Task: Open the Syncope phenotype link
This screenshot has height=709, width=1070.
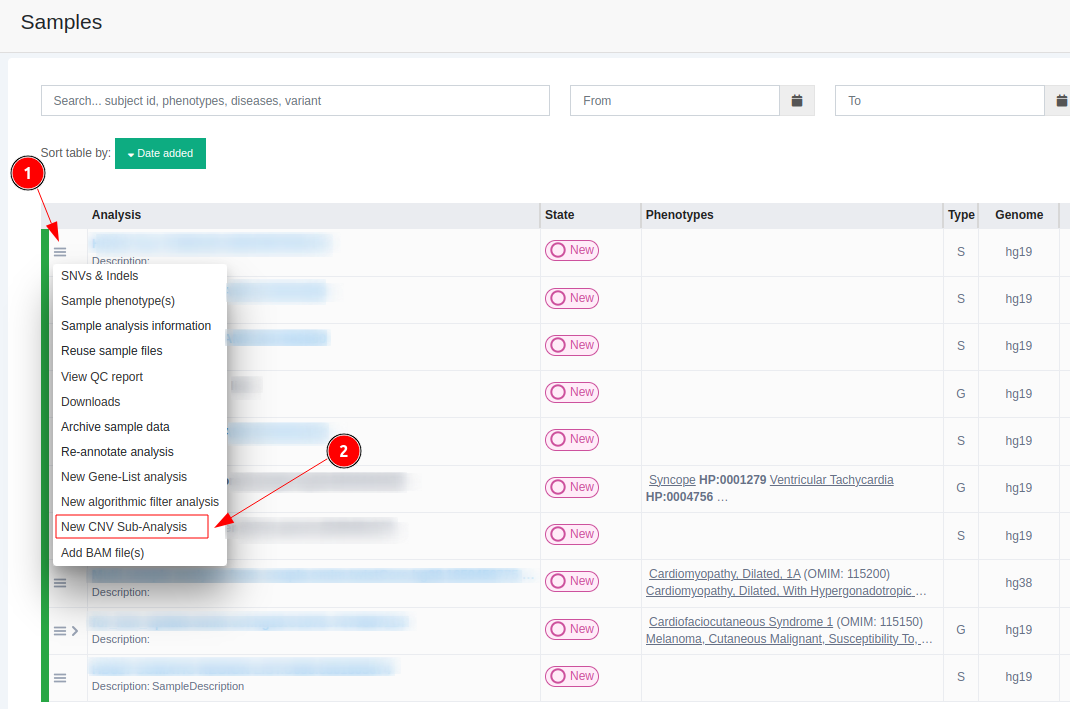Action: (672, 480)
